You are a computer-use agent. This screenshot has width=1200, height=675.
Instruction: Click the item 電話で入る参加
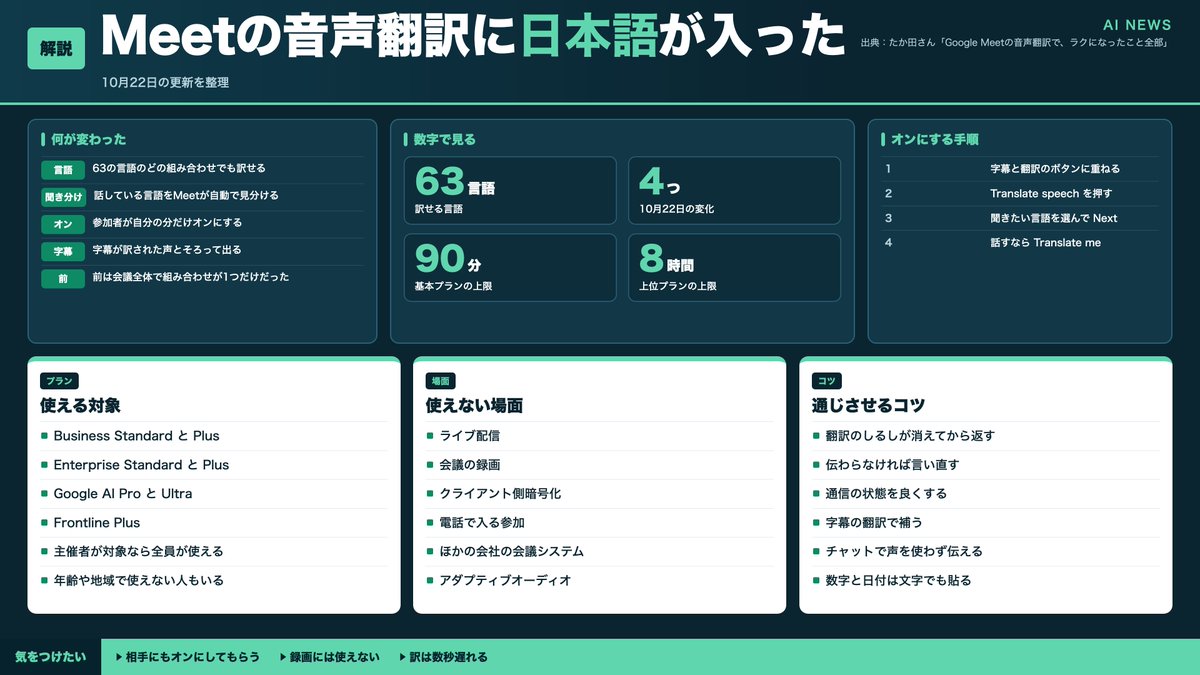coord(482,523)
